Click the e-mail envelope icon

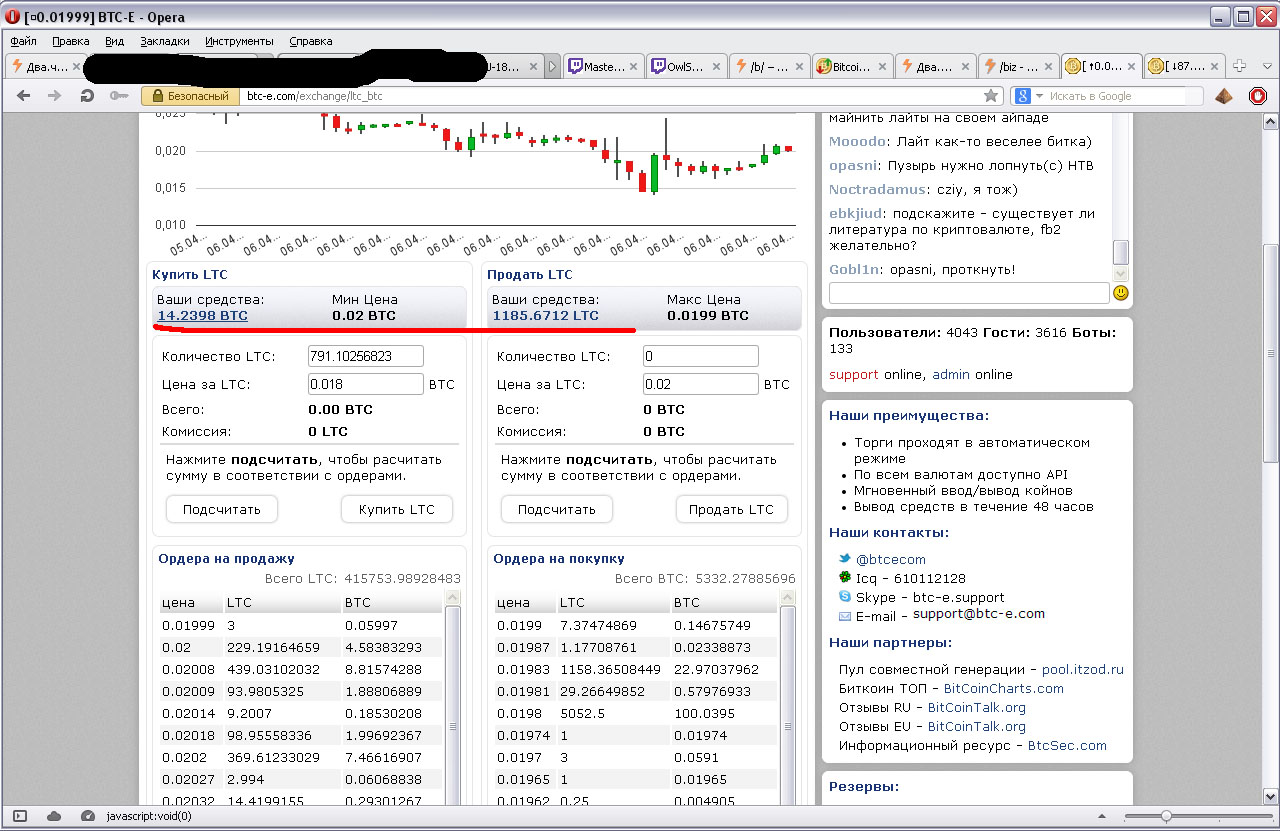click(x=845, y=616)
